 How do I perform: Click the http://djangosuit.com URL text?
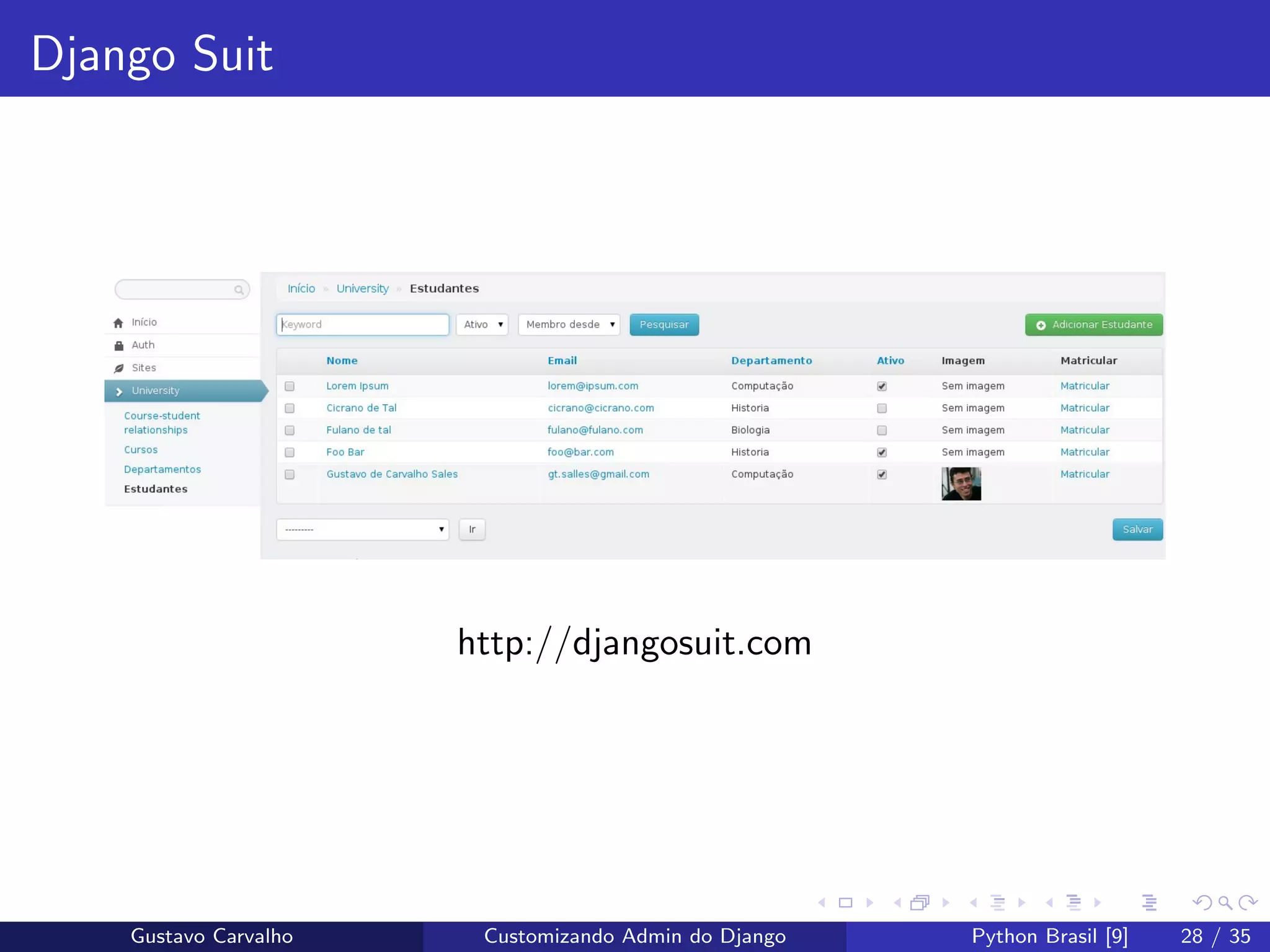(634, 643)
